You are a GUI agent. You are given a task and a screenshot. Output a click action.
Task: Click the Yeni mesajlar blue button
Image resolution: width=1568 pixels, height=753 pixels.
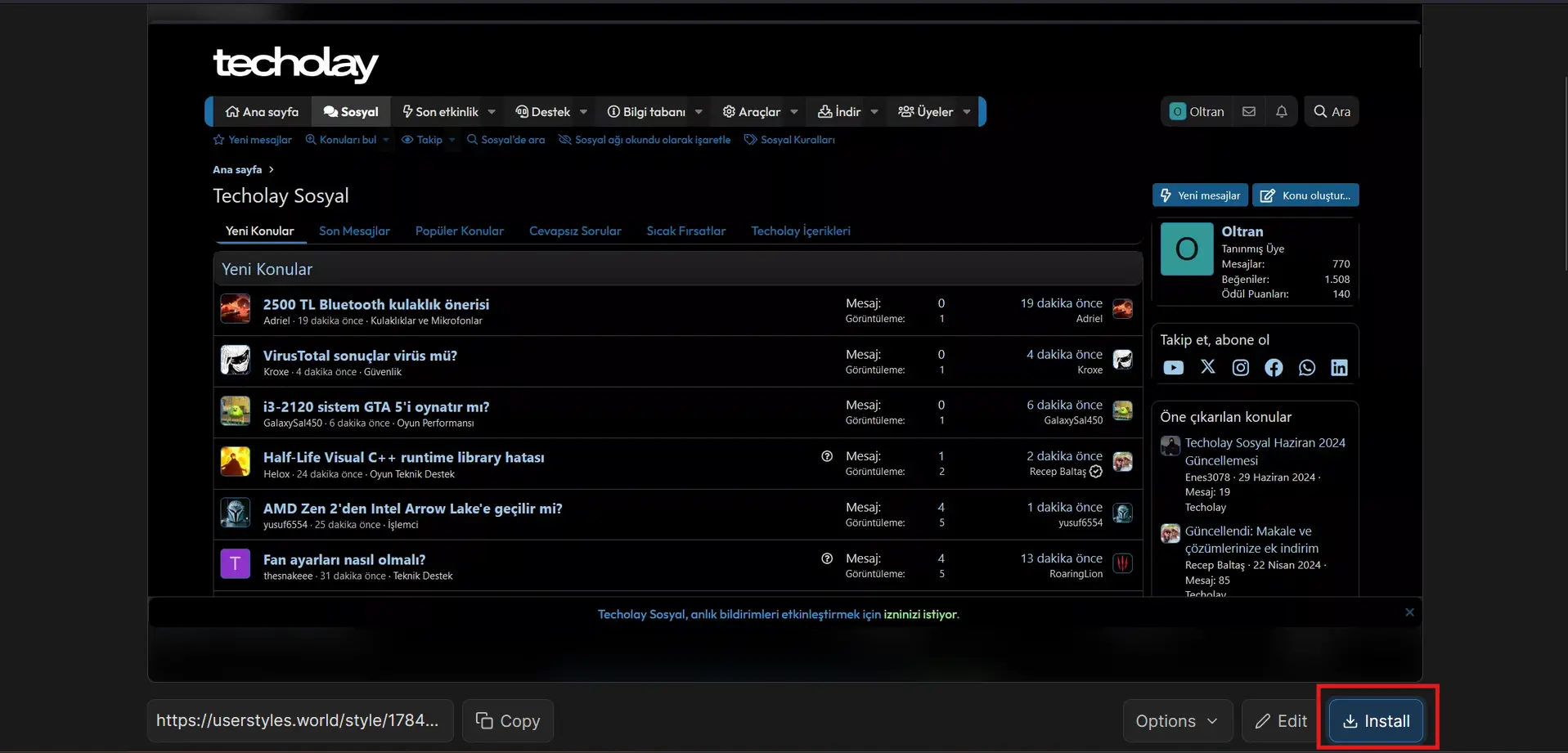[x=1200, y=195]
